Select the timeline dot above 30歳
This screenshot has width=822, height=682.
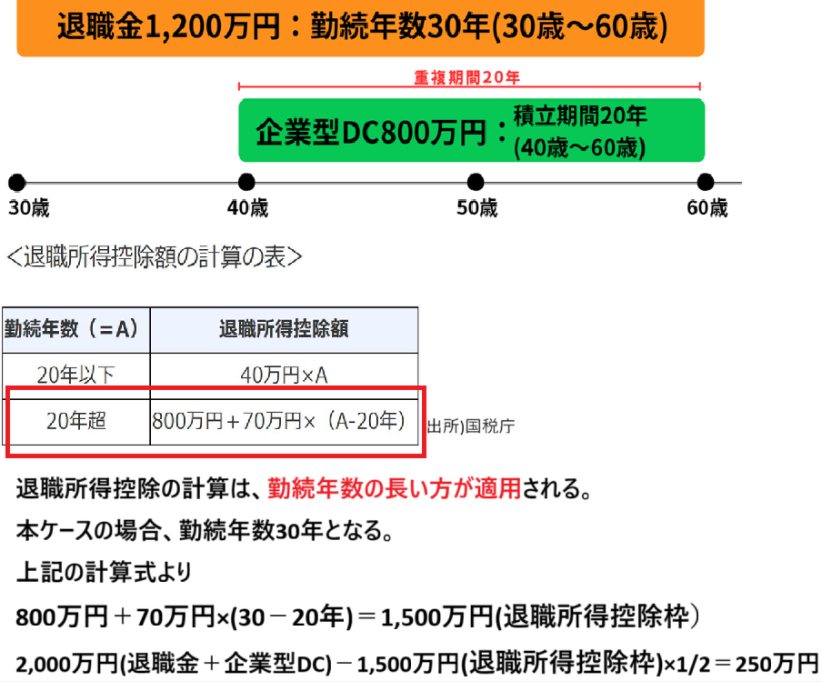(x=16, y=182)
